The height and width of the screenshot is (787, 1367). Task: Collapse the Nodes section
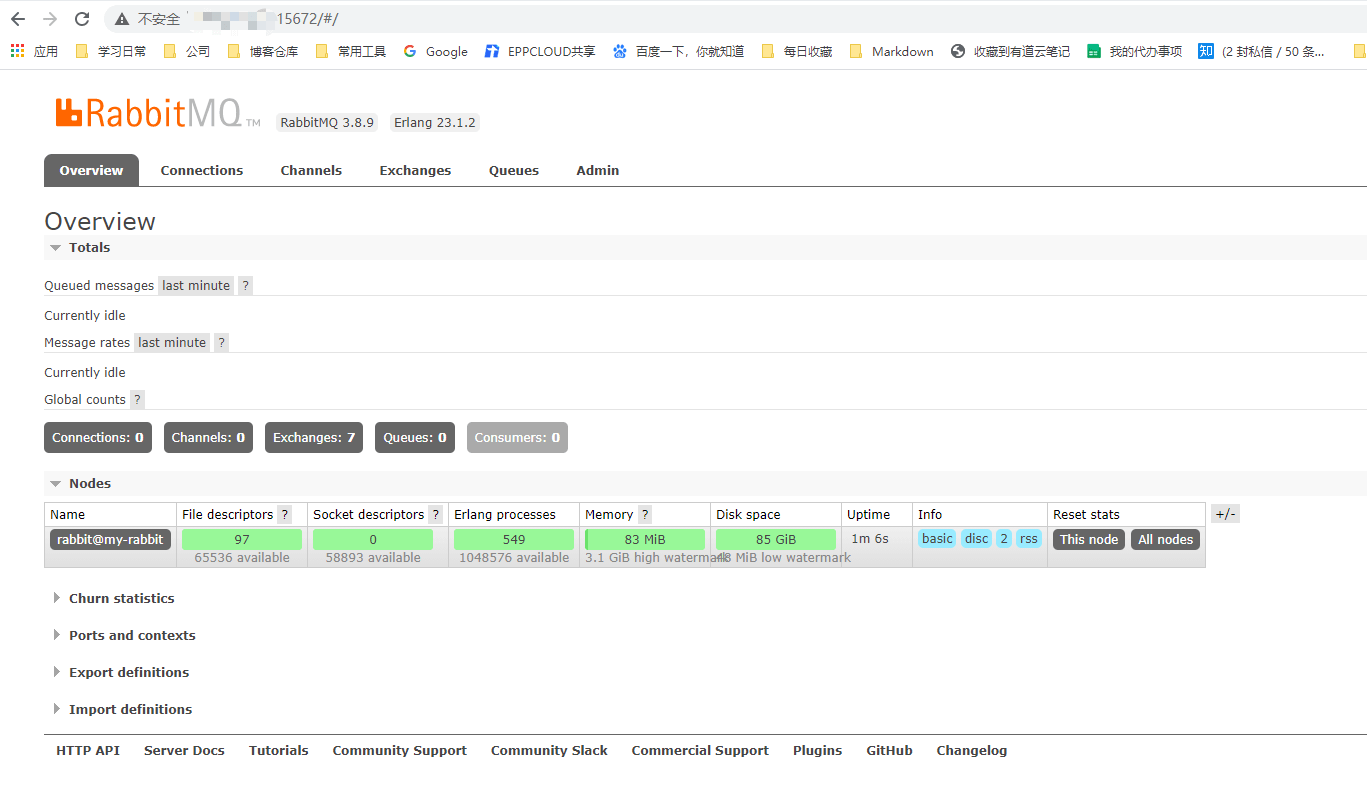[x=80, y=483]
